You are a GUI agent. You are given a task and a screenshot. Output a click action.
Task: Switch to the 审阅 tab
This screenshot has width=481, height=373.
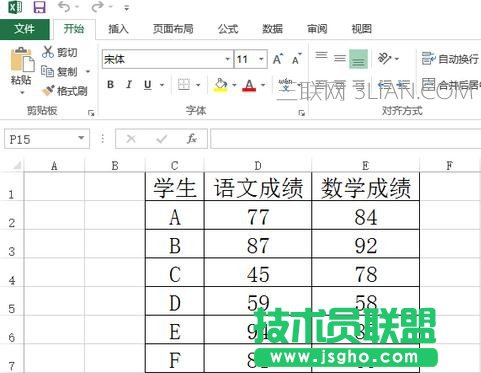(x=317, y=29)
